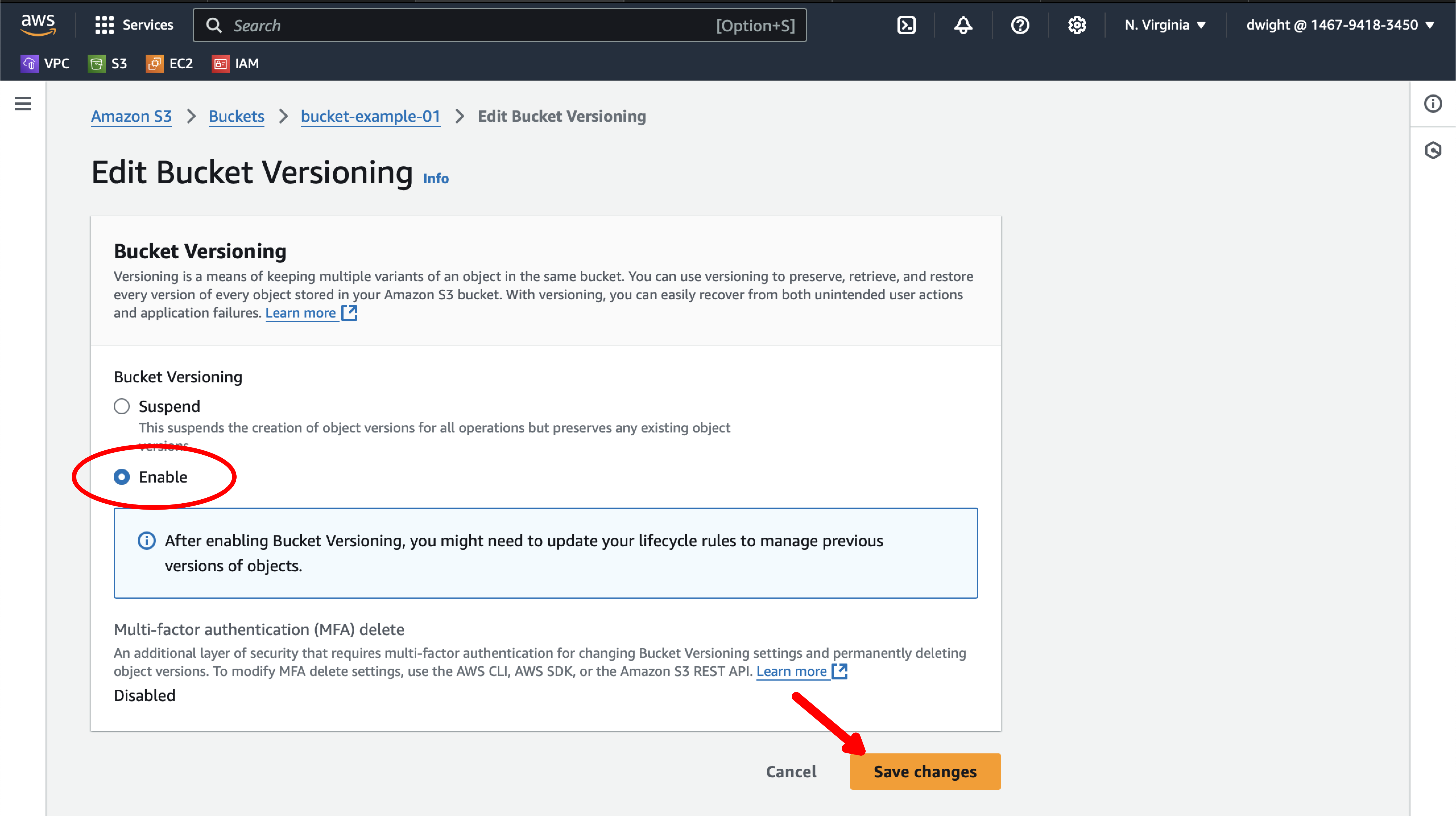Click the Save changes button
This screenshot has width=1456, height=816.
click(x=925, y=771)
